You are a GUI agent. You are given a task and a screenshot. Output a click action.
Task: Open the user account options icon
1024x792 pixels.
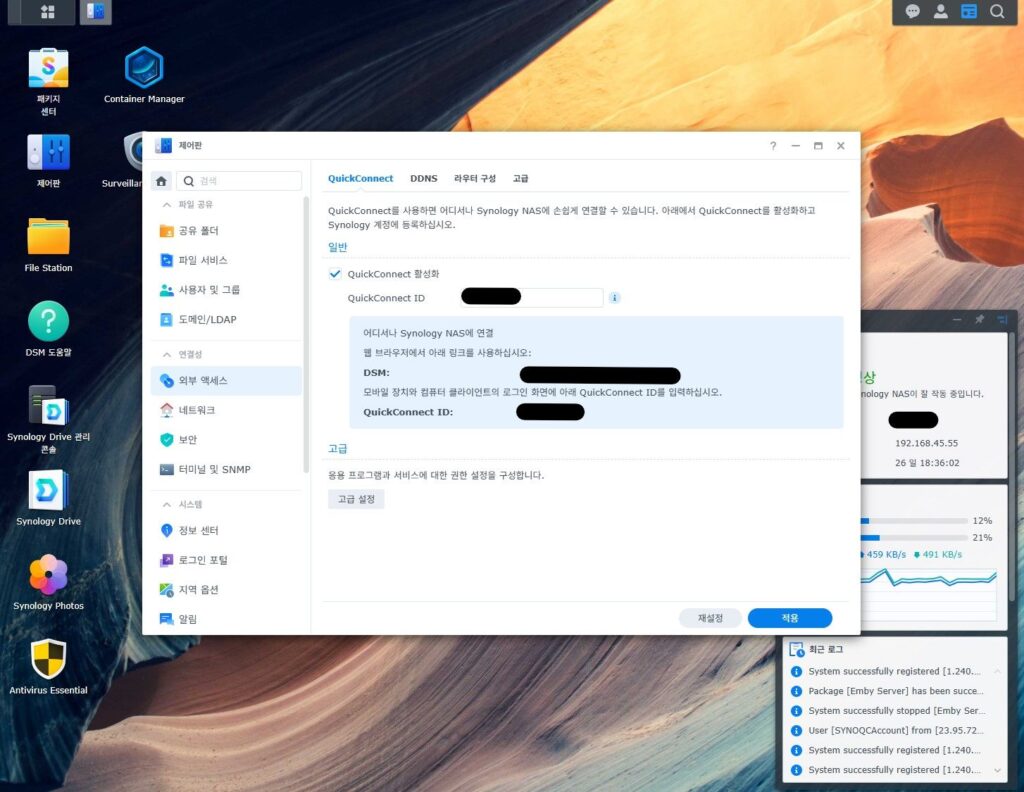(940, 12)
